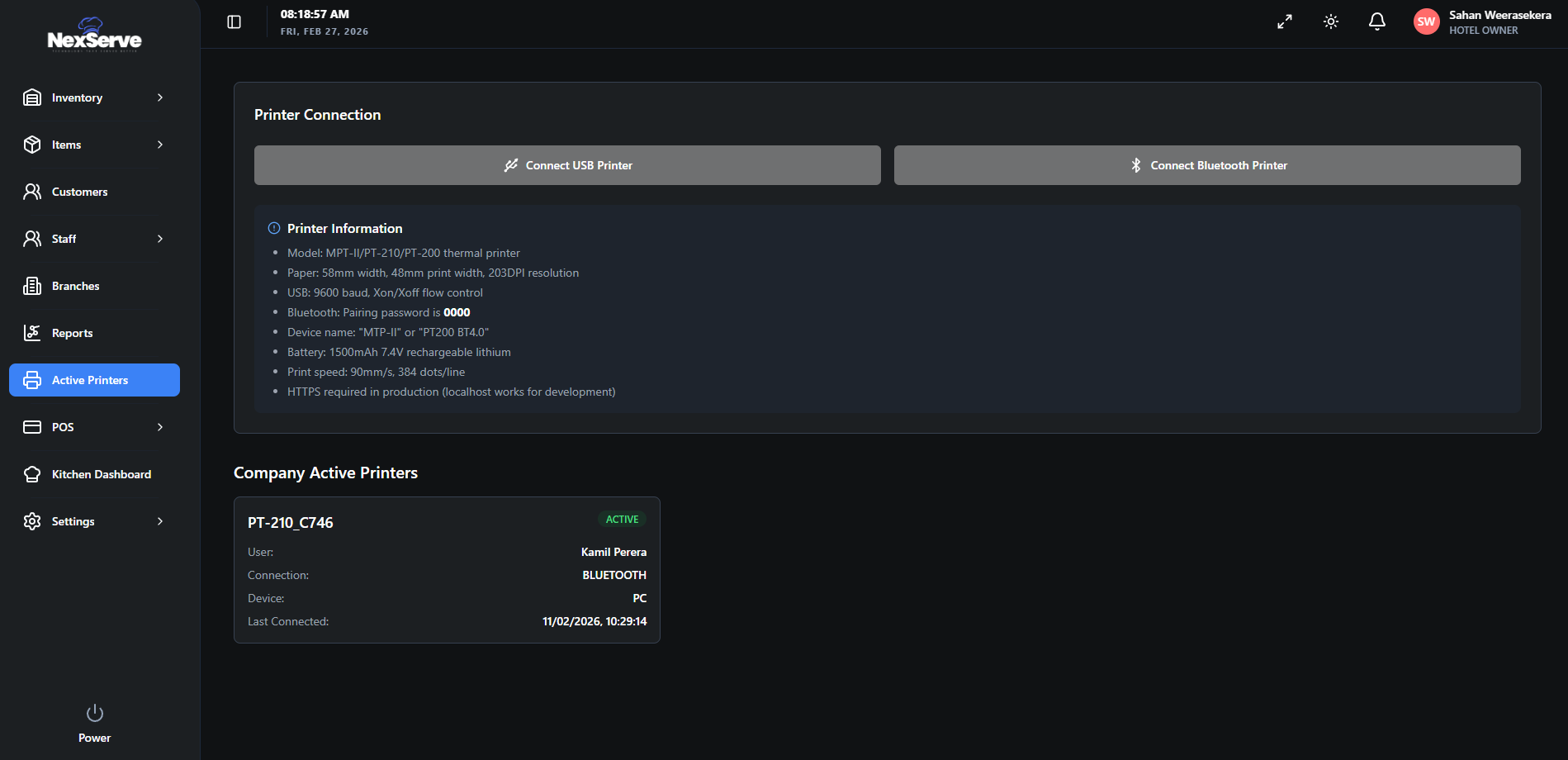
Task: Expand the POS submenu chevron
Action: click(x=160, y=427)
